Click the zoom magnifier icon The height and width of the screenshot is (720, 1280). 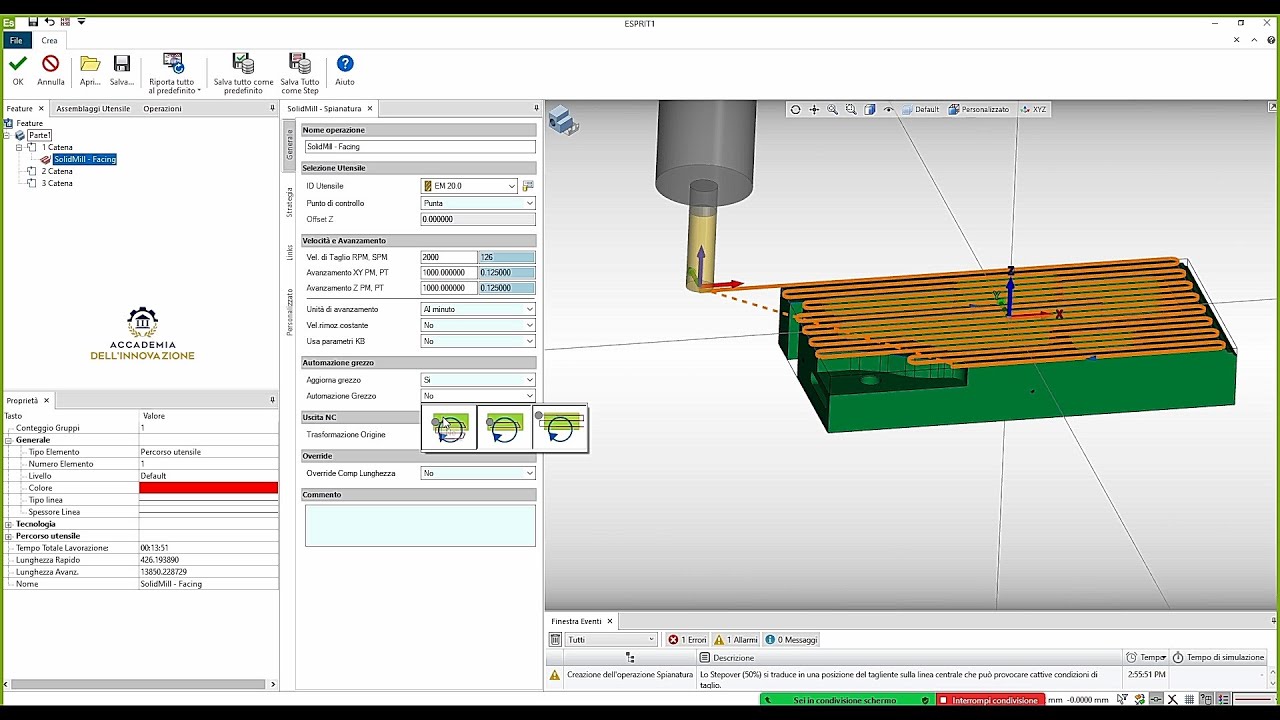point(832,109)
